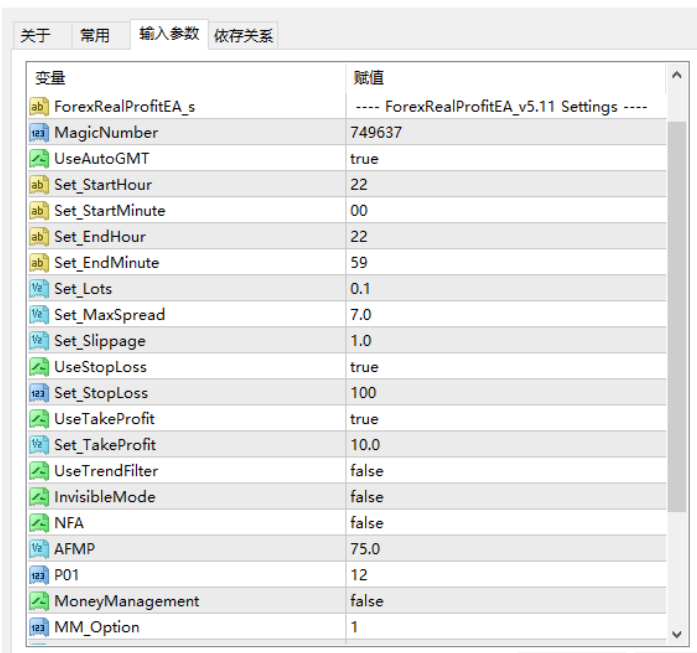The height and width of the screenshot is (653, 697).
Task: Select the Set_StartHour variable name
Action: [103, 184]
